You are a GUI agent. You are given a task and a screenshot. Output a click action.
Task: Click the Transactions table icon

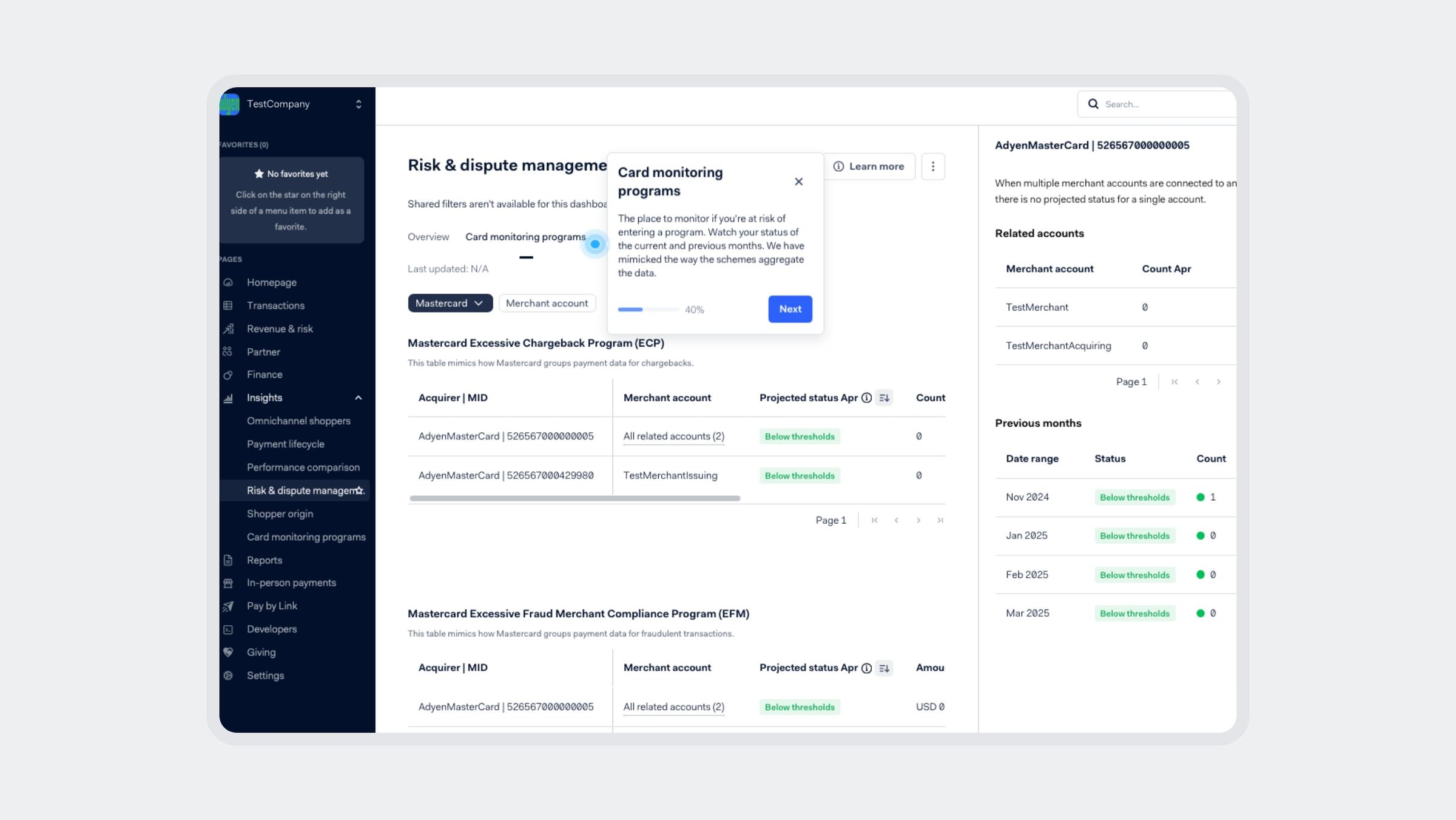point(228,305)
